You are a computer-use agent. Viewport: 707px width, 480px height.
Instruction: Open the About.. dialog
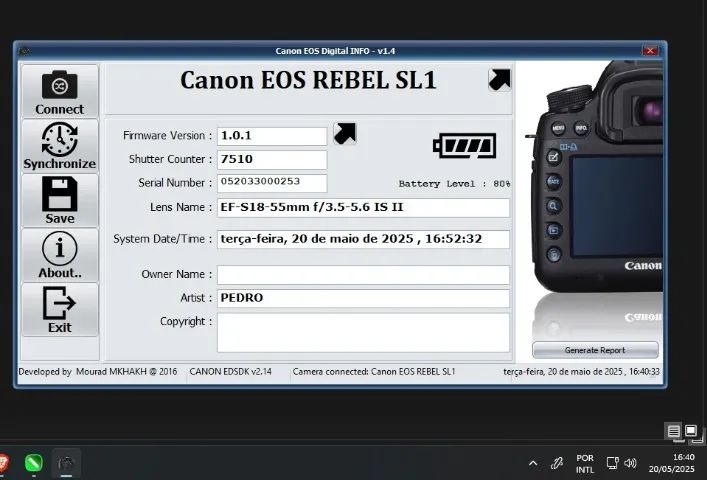pos(60,256)
